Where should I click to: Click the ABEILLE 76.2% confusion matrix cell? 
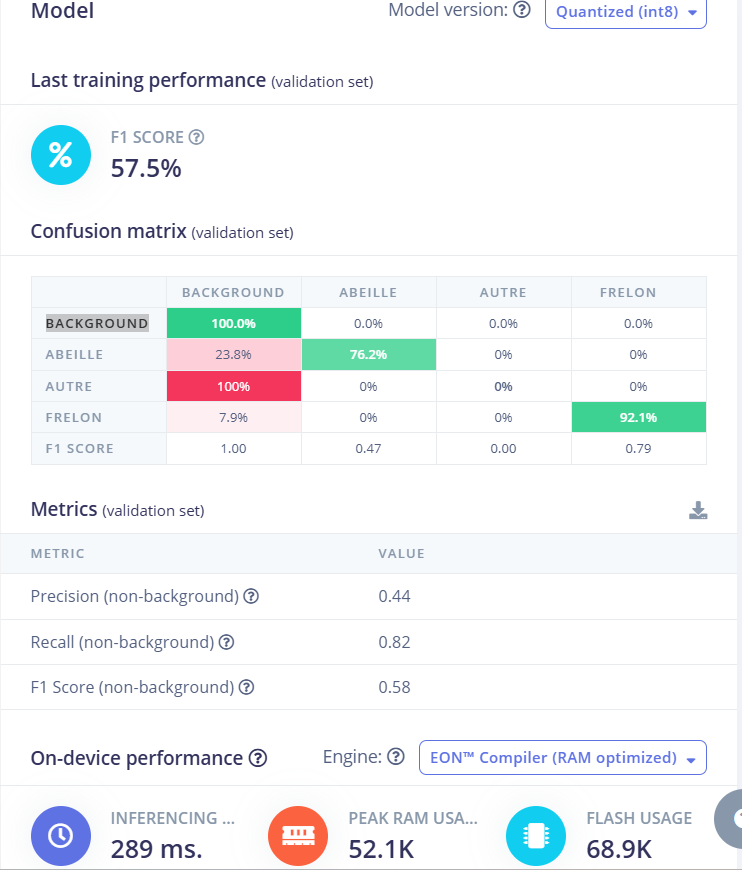(368, 354)
